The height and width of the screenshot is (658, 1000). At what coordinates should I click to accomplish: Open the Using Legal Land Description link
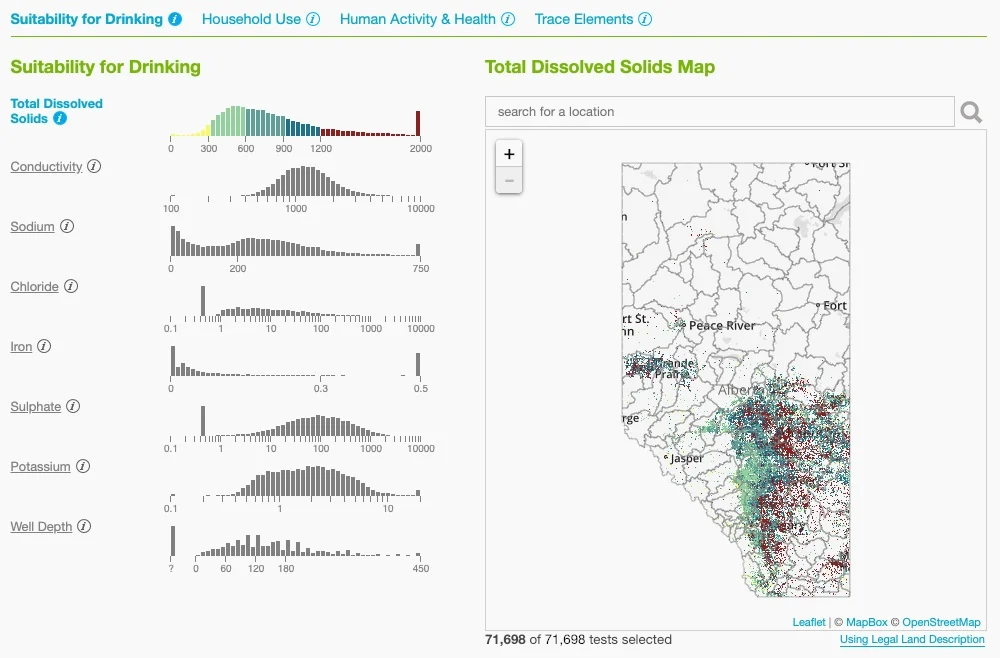coord(911,639)
